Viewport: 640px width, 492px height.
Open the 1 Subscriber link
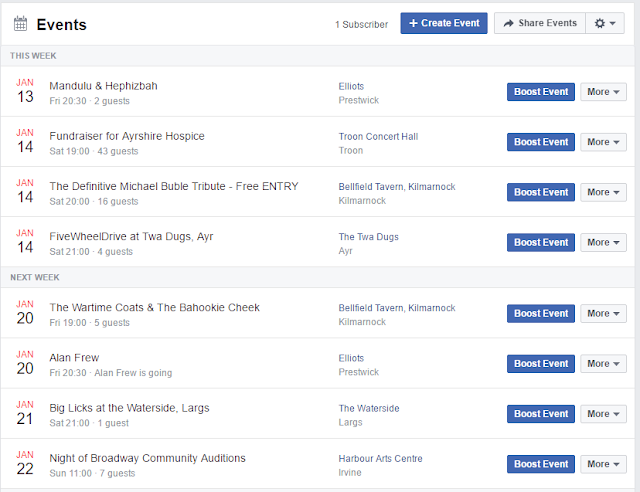point(361,24)
